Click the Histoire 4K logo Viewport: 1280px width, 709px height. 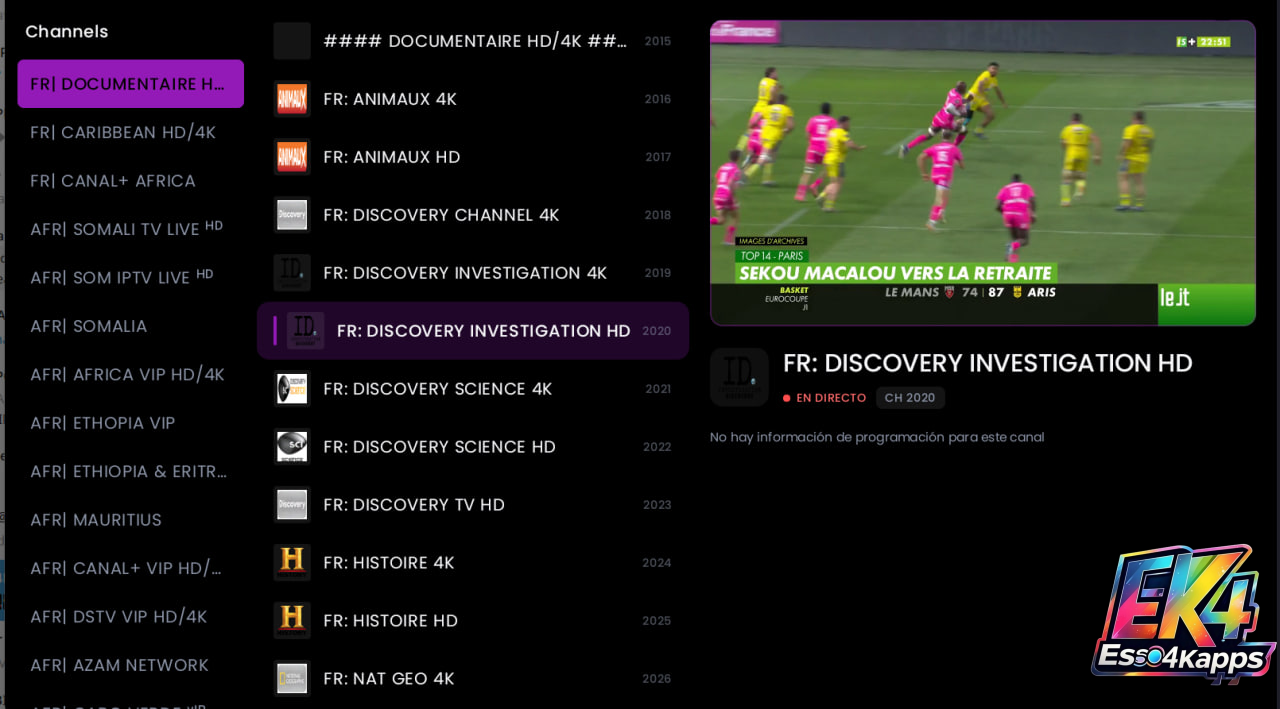(x=292, y=563)
